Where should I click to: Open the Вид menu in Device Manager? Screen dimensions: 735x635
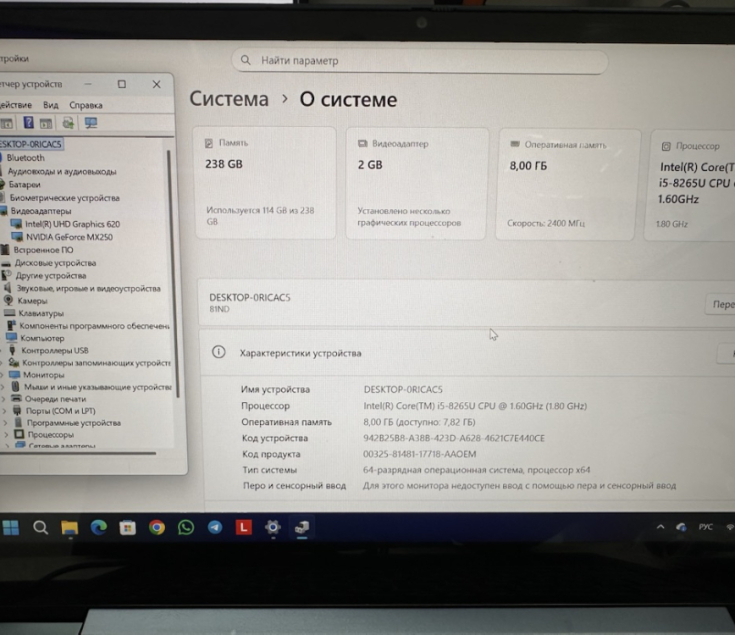[51, 105]
